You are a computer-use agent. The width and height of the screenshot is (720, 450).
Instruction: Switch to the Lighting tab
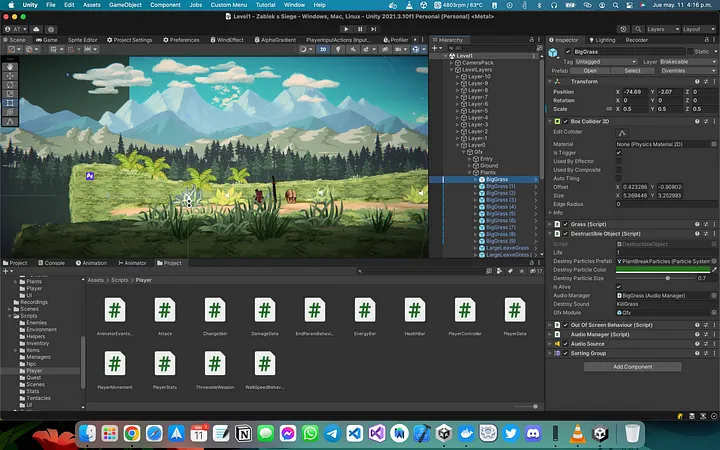pyautogui.click(x=602, y=40)
